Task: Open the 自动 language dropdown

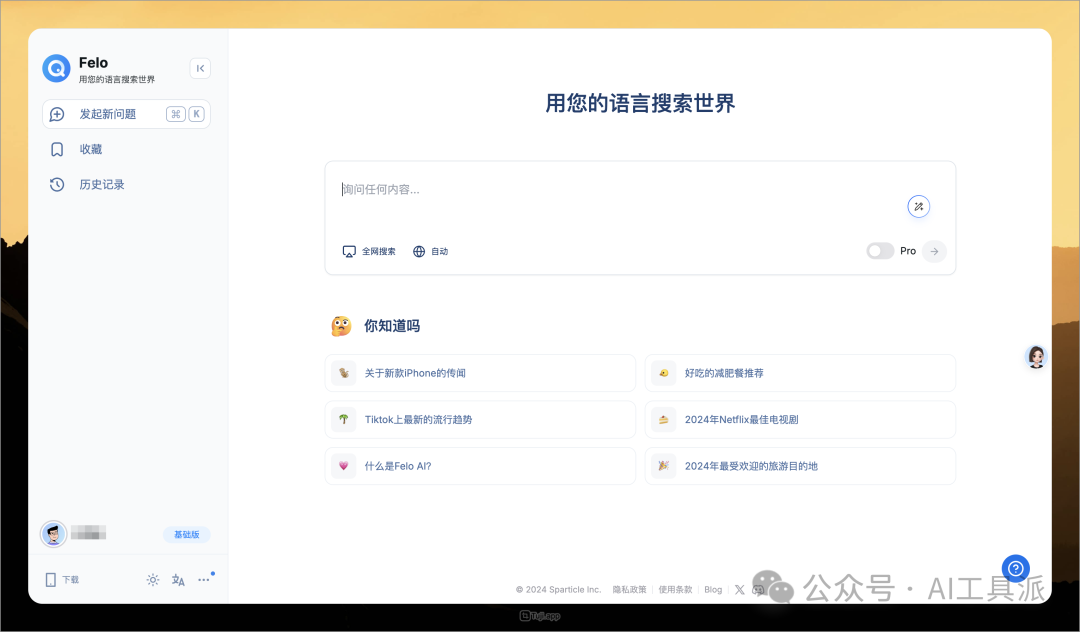Action: click(430, 251)
